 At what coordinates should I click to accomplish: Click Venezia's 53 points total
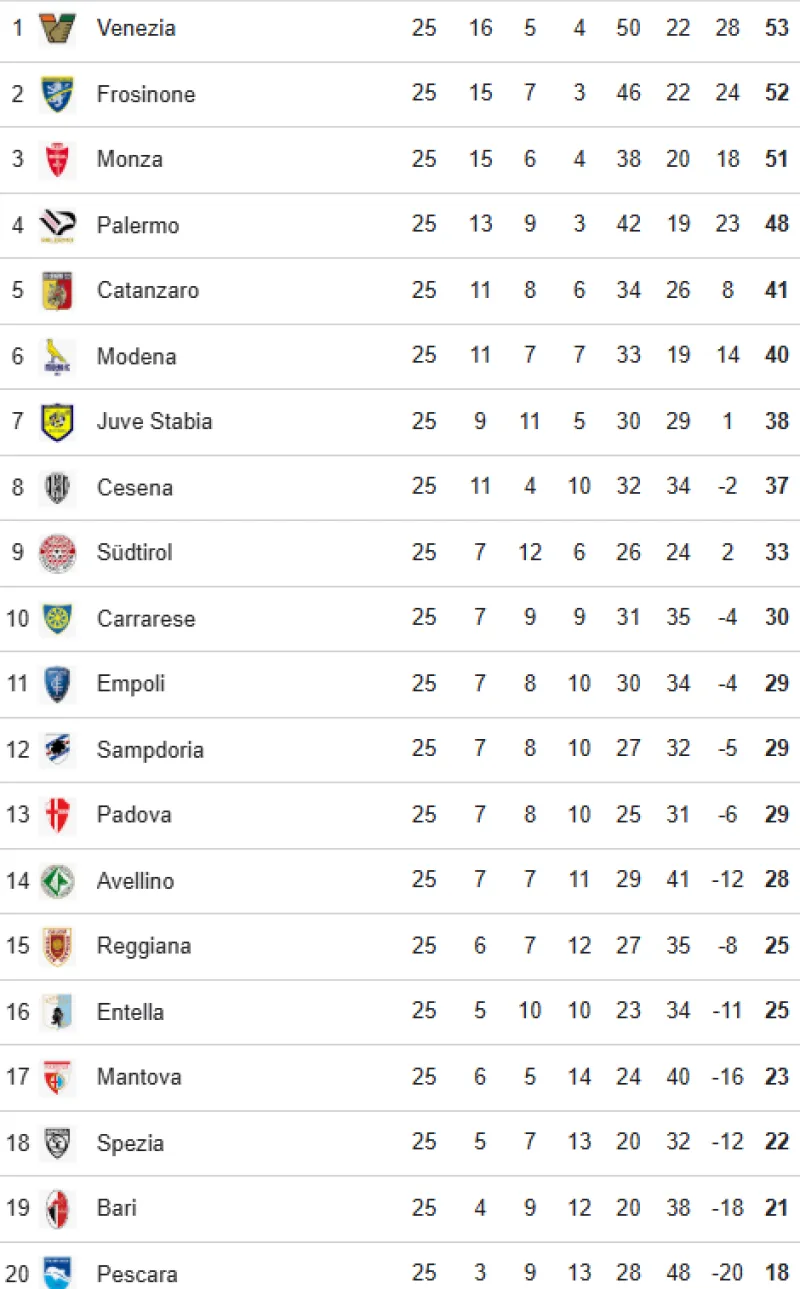777,28
